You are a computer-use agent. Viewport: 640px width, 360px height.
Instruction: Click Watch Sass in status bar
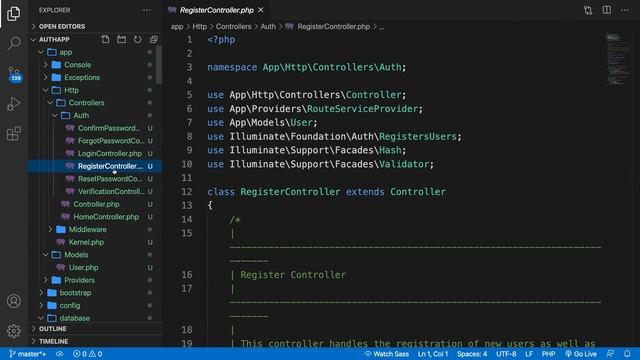(386, 354)
